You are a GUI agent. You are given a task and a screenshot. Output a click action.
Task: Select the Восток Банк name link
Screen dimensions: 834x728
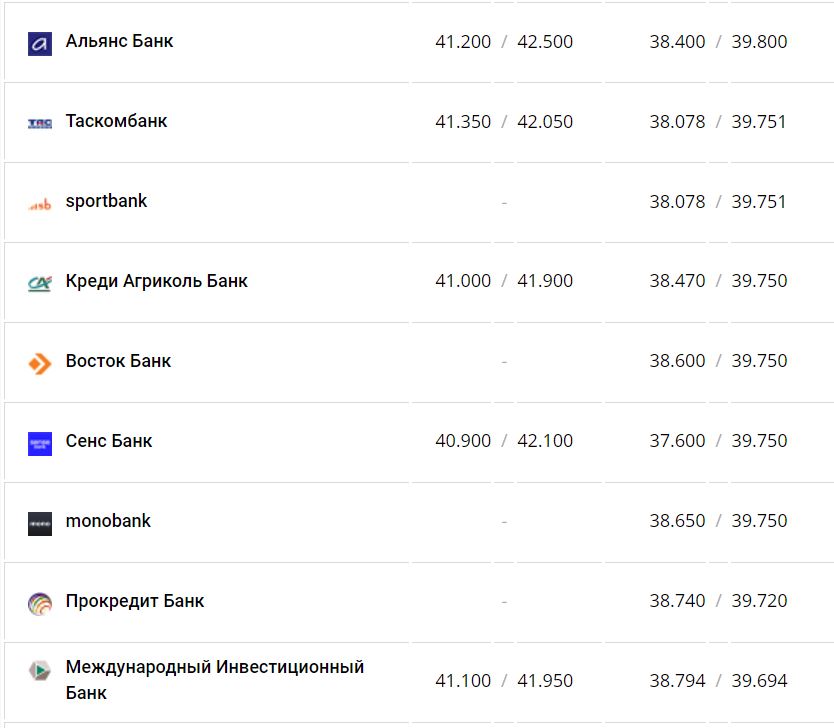tap(118, 361)
